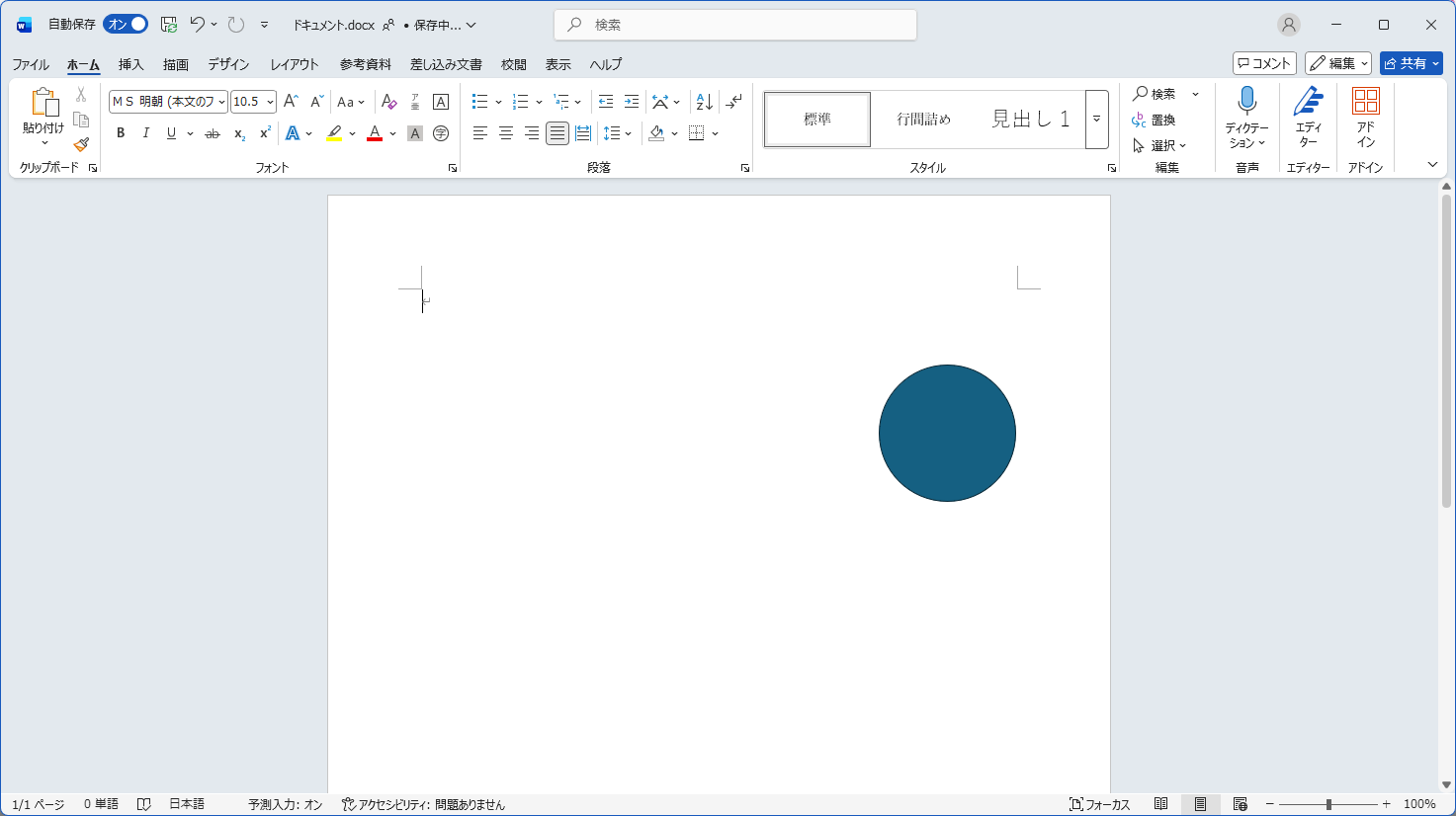
Task: Expand the Styles gallery
Action: [x=1096, y=120]
